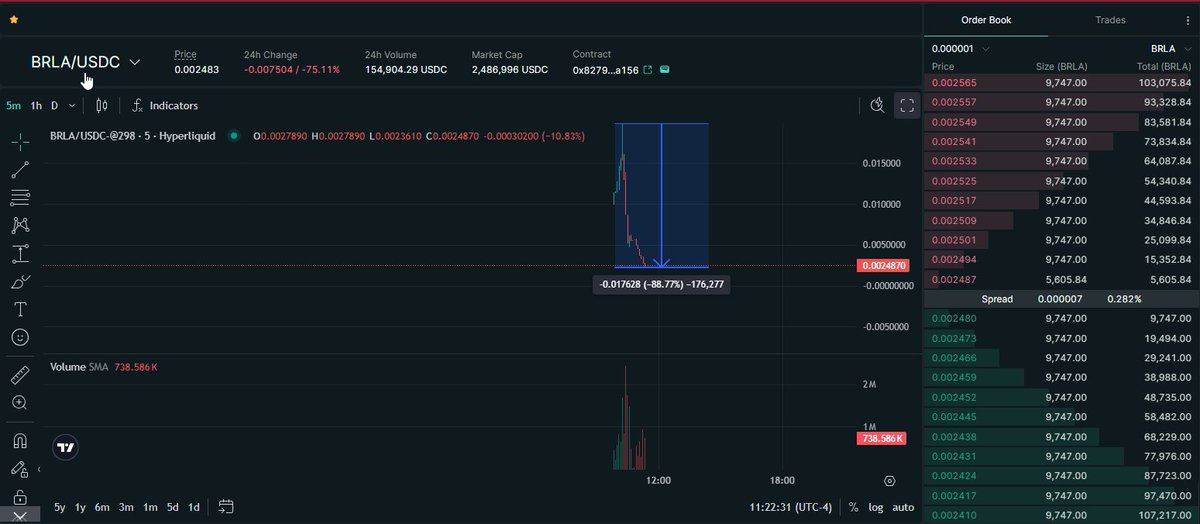This screenshot has width=1200, height=524.
Task: Set the chart range to 6m
Action: 102,507
